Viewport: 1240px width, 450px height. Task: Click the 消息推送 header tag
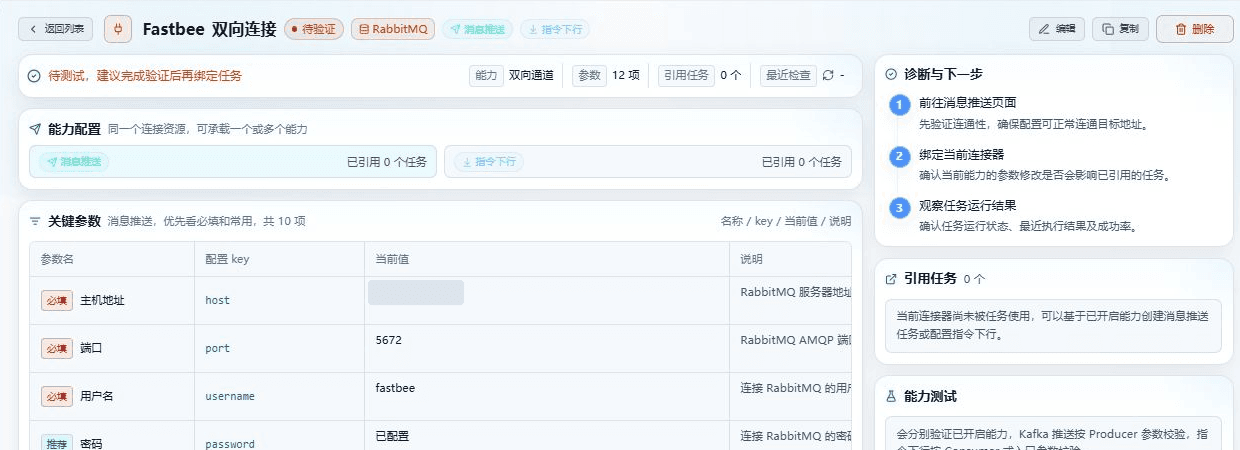coord(477,29)
